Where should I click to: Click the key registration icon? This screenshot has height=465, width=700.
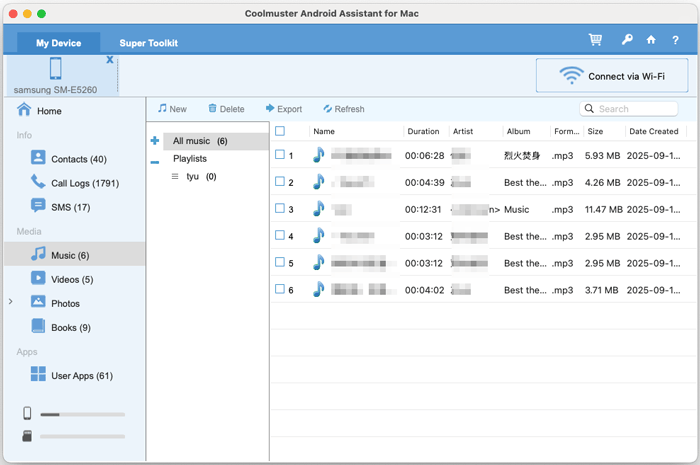pyautogui.click(x=627, y=40)
